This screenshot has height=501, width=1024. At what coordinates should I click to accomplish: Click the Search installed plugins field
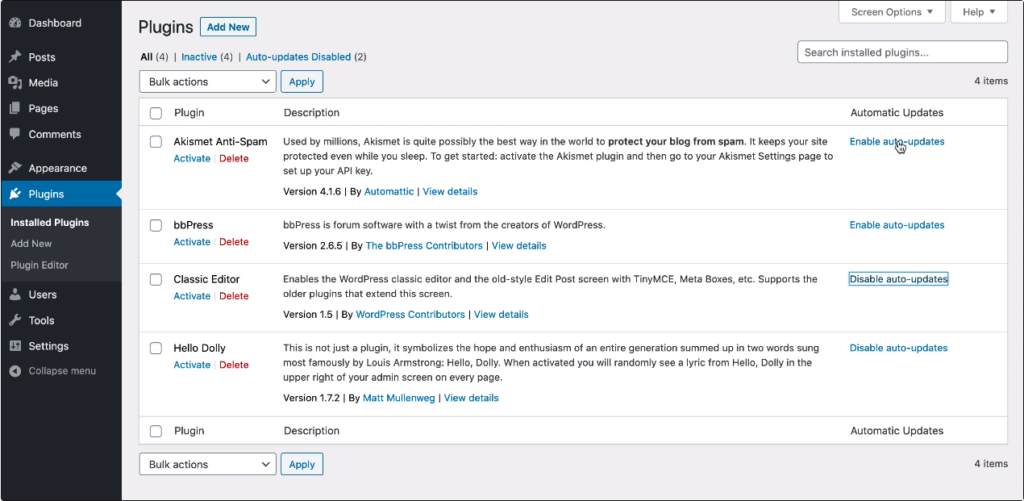pos(903,52)
